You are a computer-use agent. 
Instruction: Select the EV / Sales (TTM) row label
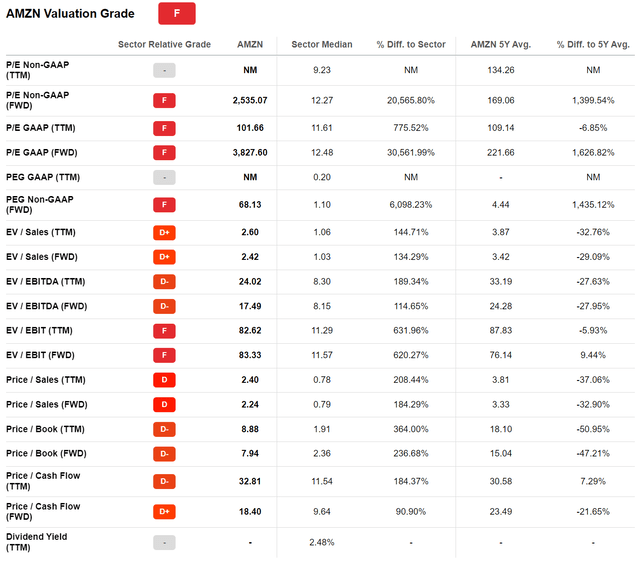coord(41,232)
